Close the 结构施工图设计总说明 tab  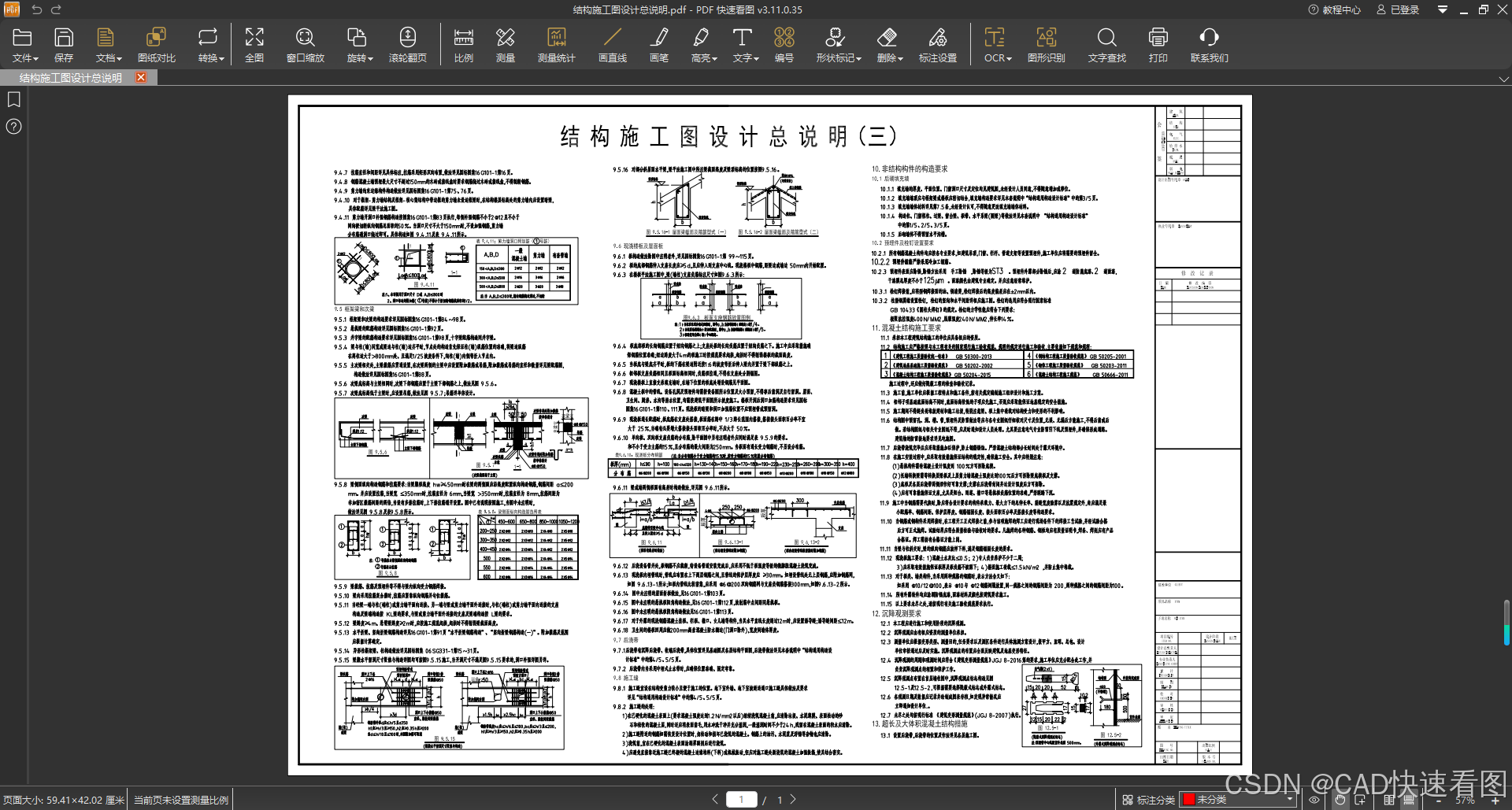pos(141,77)
